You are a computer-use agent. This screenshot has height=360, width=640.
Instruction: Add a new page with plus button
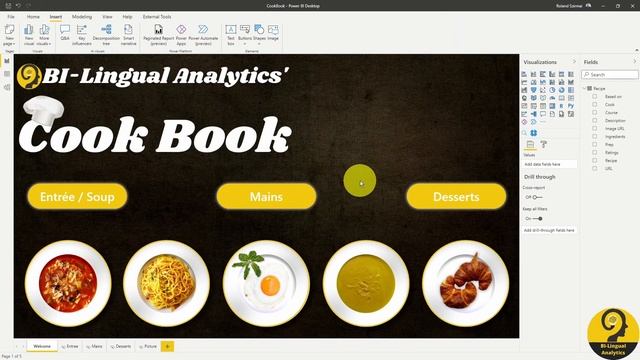(167, 346)
